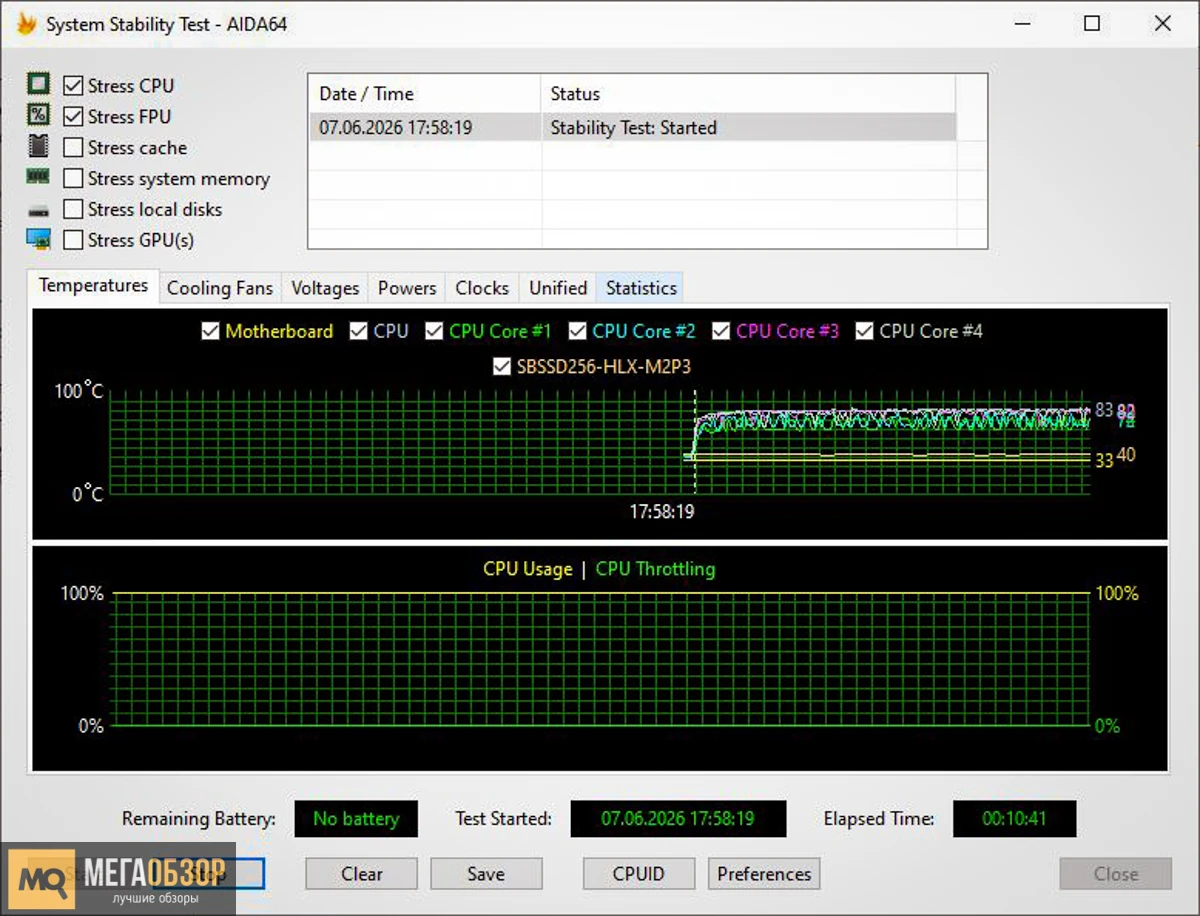Uncheck the Stress FPU checkbox
Screen dimensions: 1200x916
click(73, 117)
